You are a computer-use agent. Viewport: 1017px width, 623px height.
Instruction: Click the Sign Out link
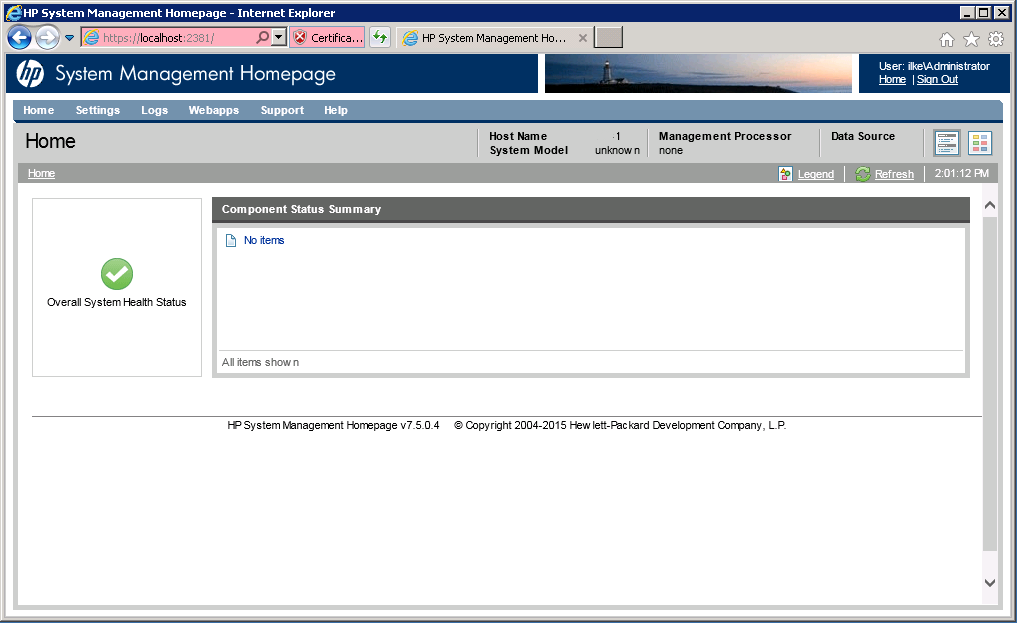(x=937, y=79)
